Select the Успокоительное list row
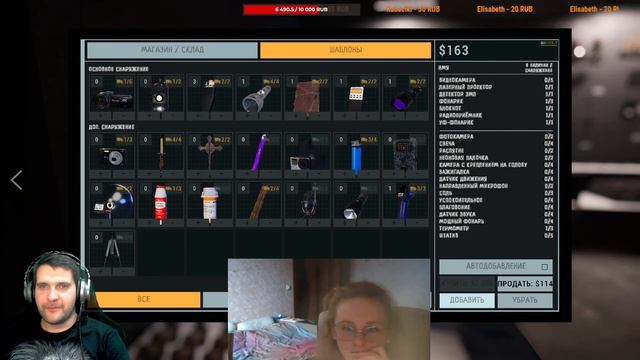 click(496, 200)
